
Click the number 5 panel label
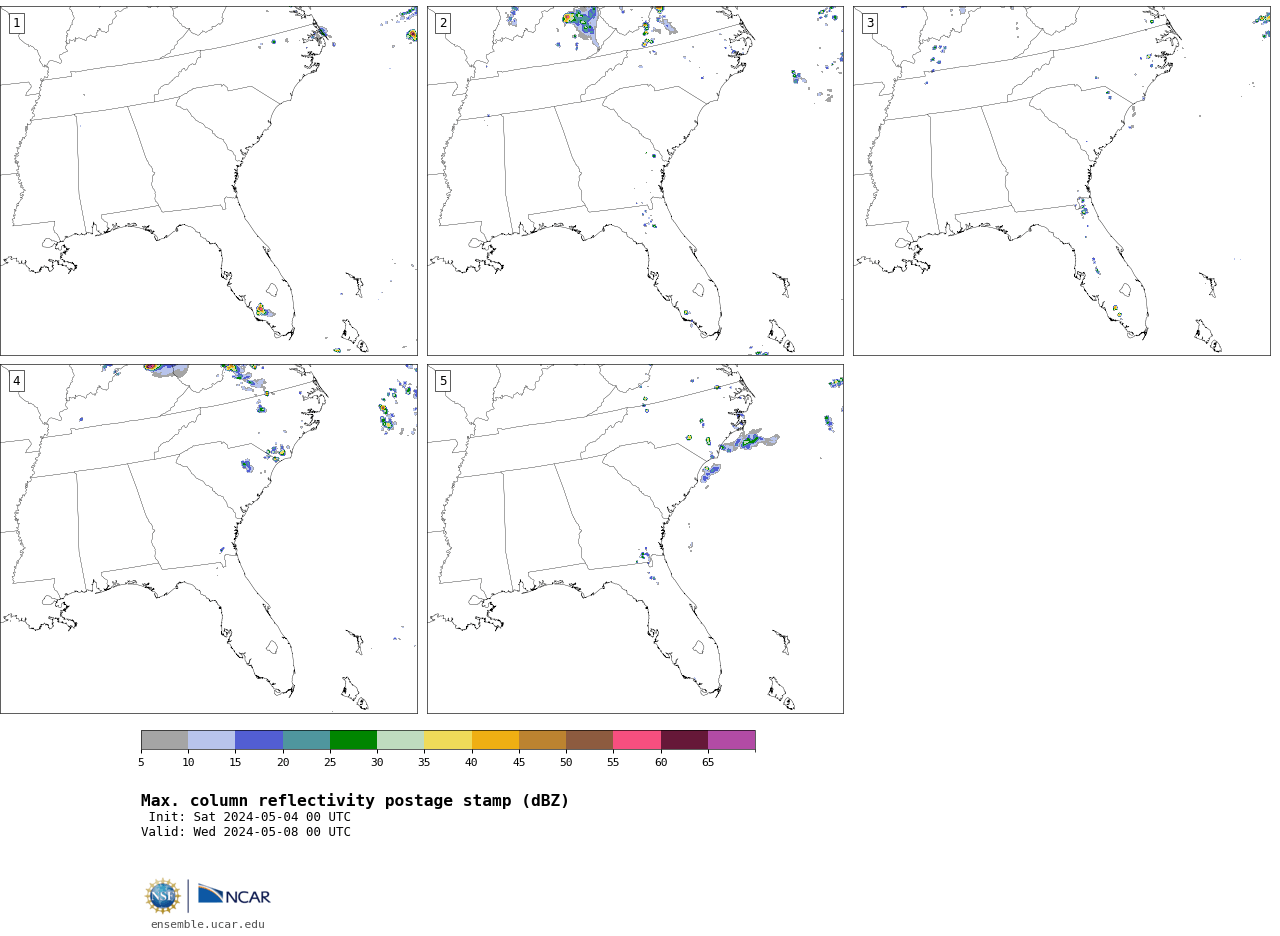443,381
